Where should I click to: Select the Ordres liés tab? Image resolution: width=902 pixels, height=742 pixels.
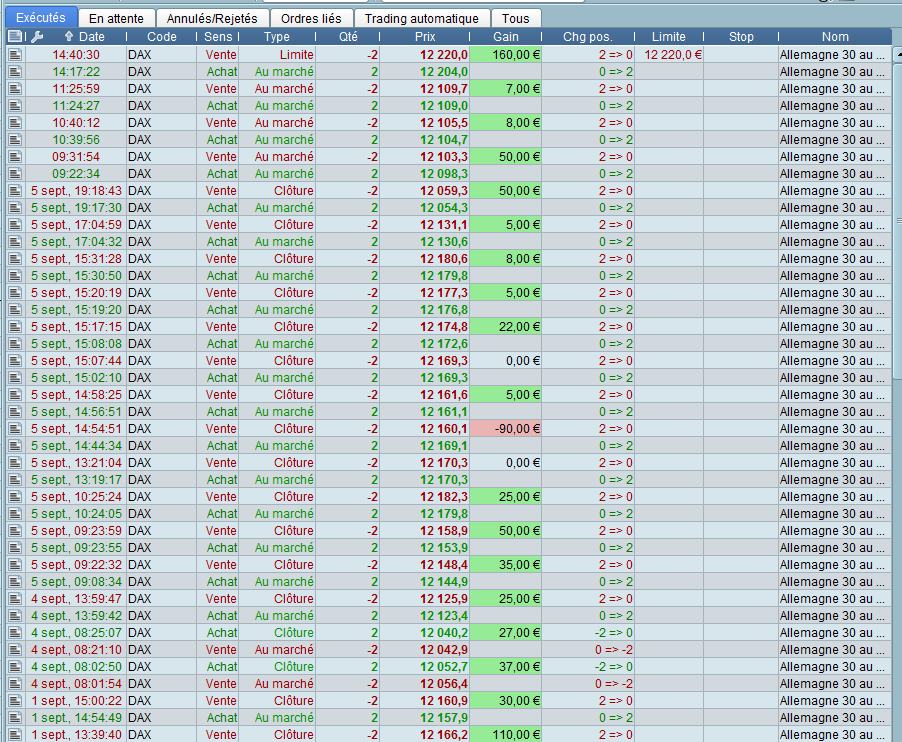pos(311,18)
